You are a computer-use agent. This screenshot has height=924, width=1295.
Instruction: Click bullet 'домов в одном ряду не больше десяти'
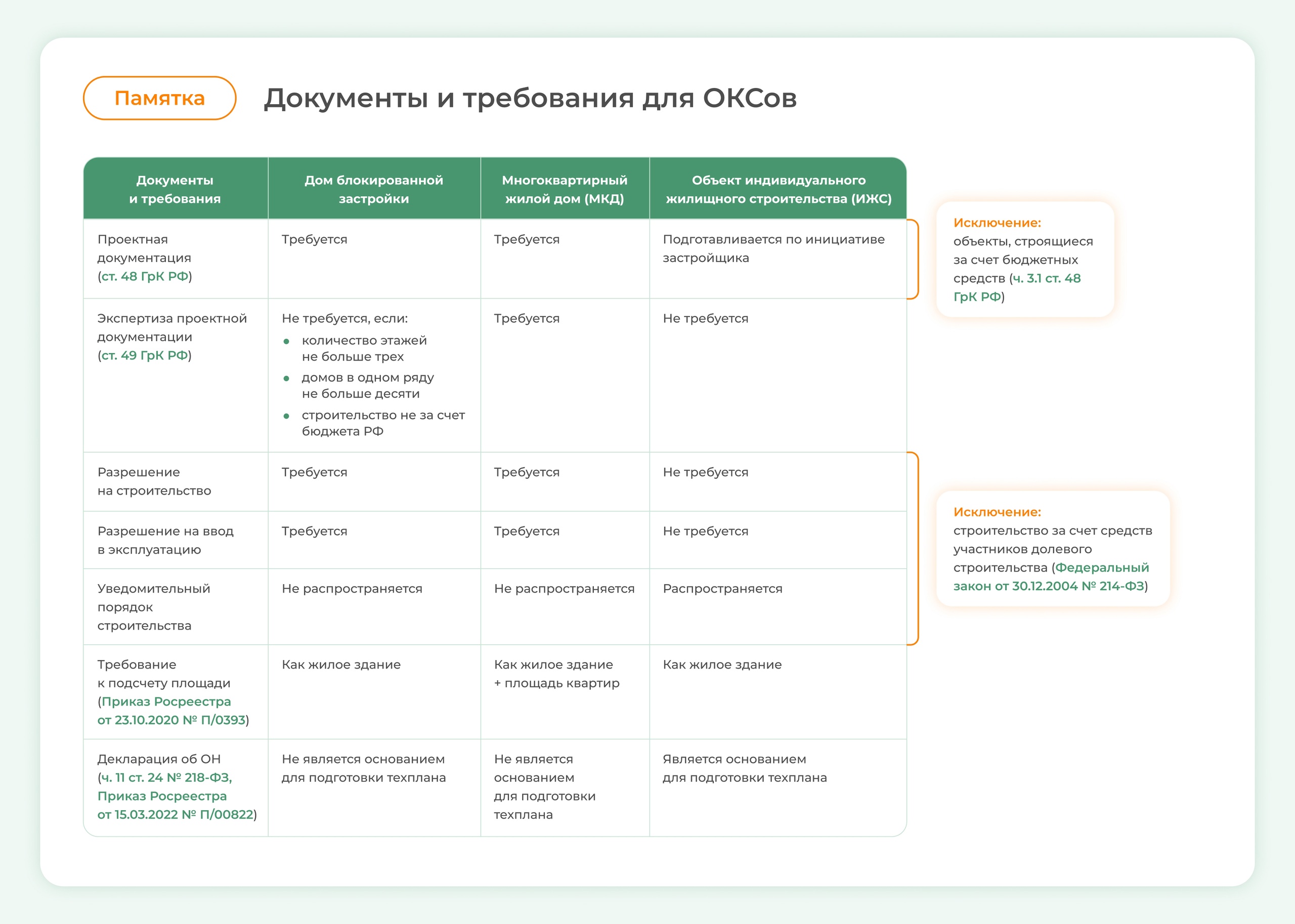(368, 386)
